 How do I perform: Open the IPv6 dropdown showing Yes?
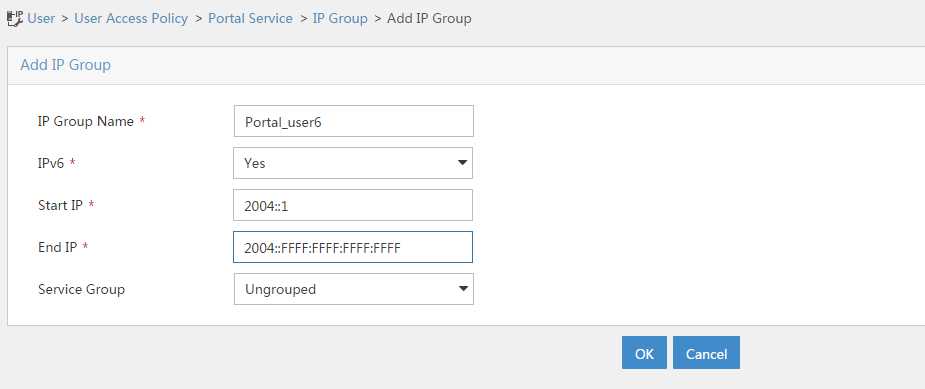[353, 163]
